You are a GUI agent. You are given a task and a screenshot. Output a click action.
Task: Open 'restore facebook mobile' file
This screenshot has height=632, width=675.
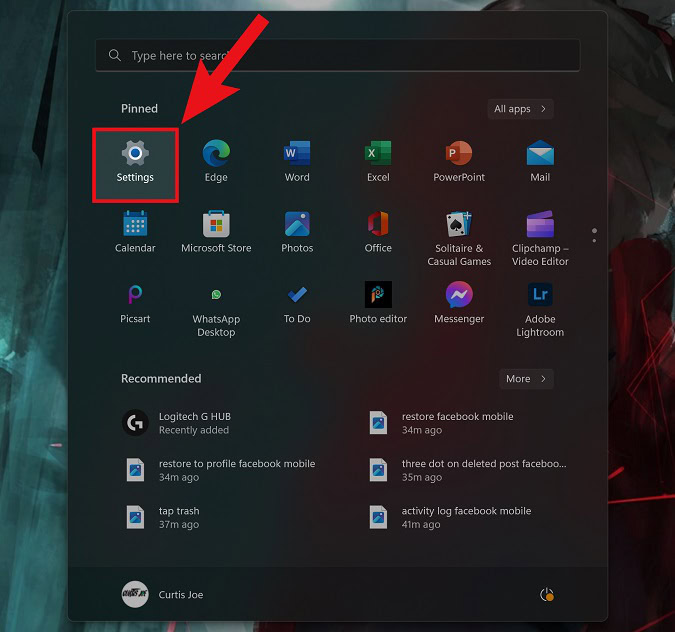[x=441, y=423]
